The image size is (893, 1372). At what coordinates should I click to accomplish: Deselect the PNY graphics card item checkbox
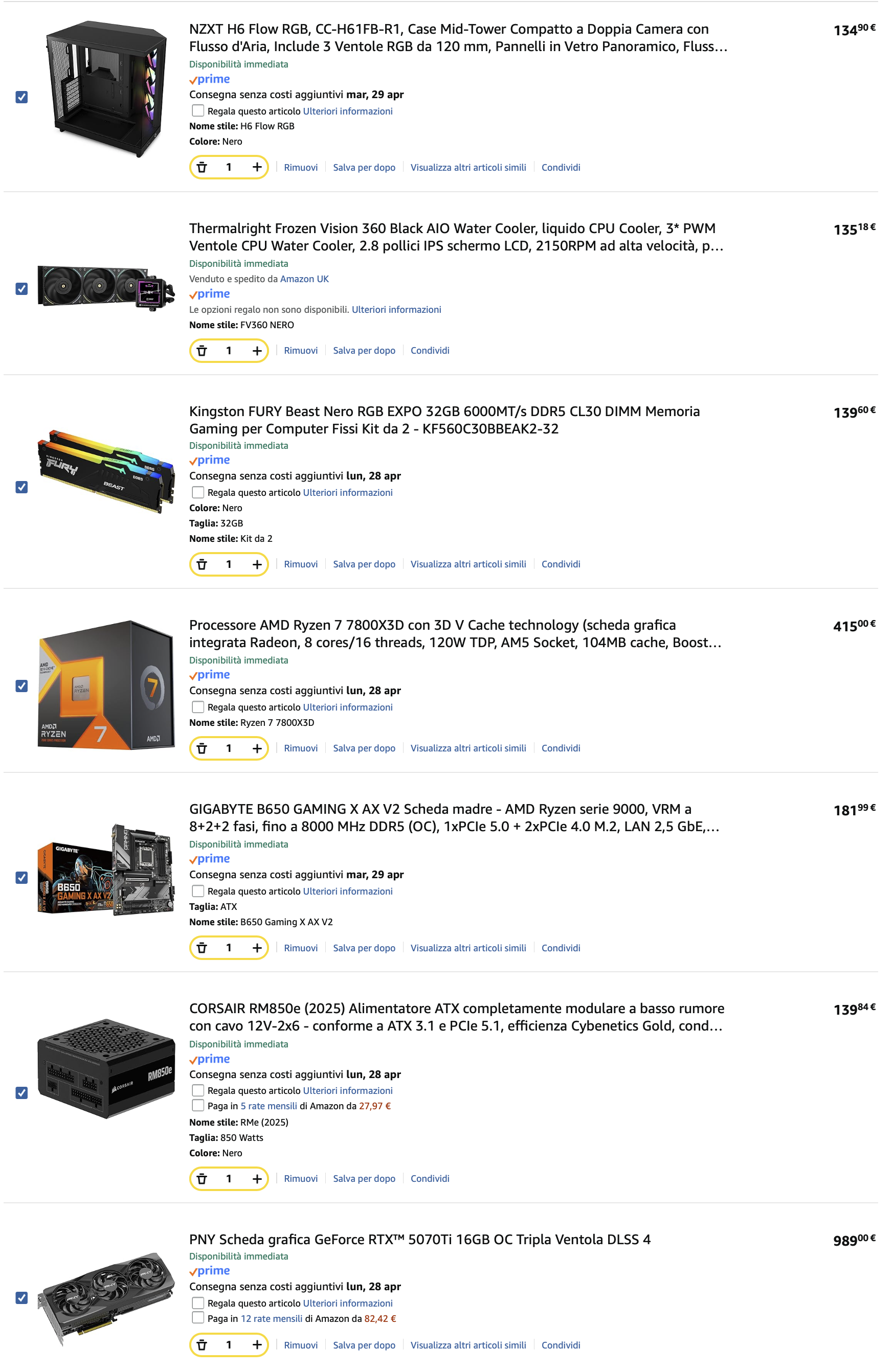click(21, 1298)
